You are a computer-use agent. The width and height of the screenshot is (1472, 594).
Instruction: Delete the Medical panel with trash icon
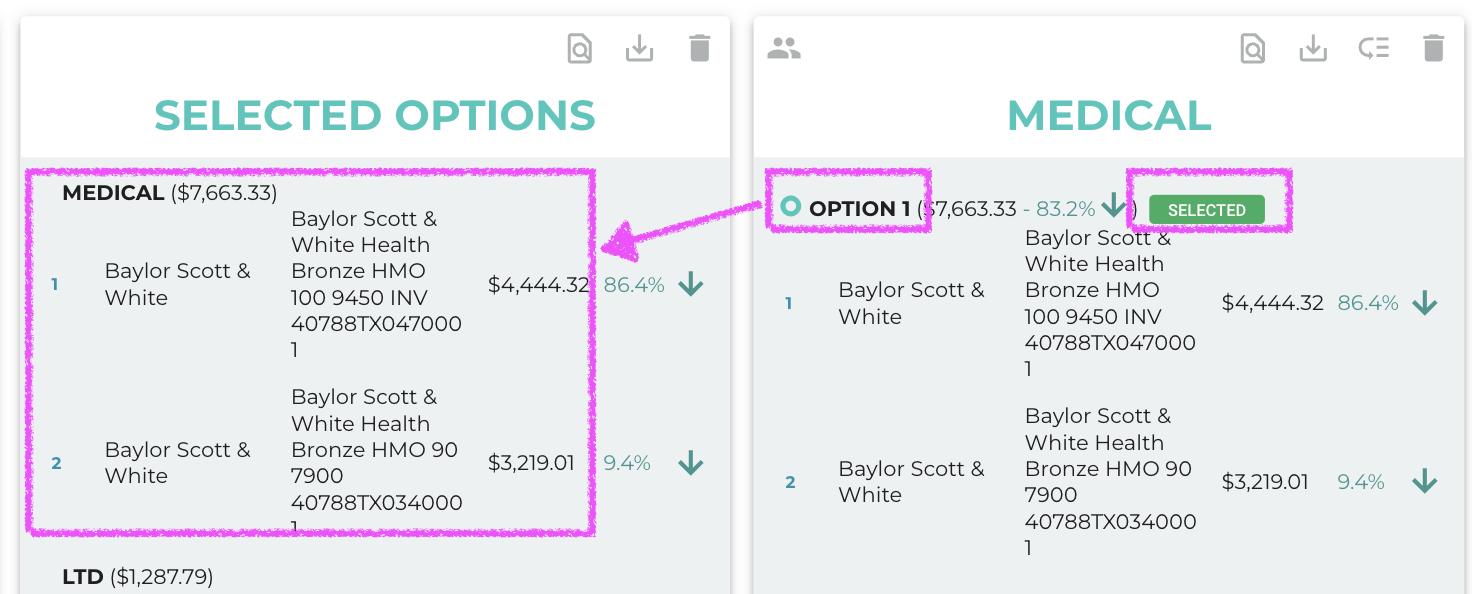1434,48
